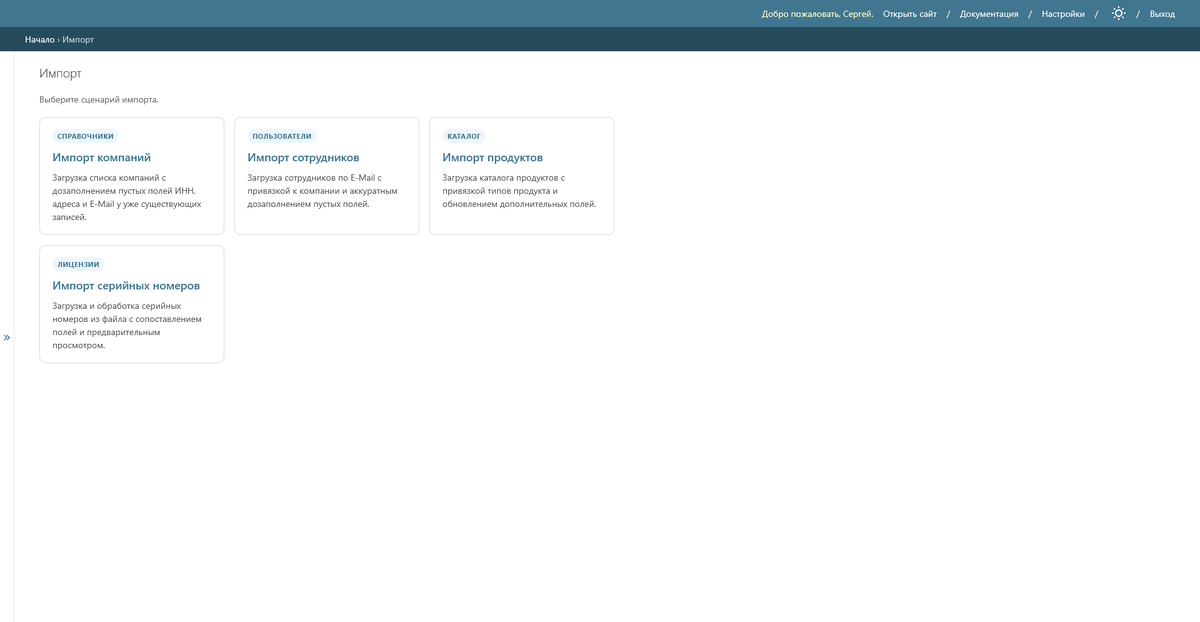The width and height of the screenshot is (1200, 622).
Task: Click the КАТАЛОГ tag badge
Action: 464,136
